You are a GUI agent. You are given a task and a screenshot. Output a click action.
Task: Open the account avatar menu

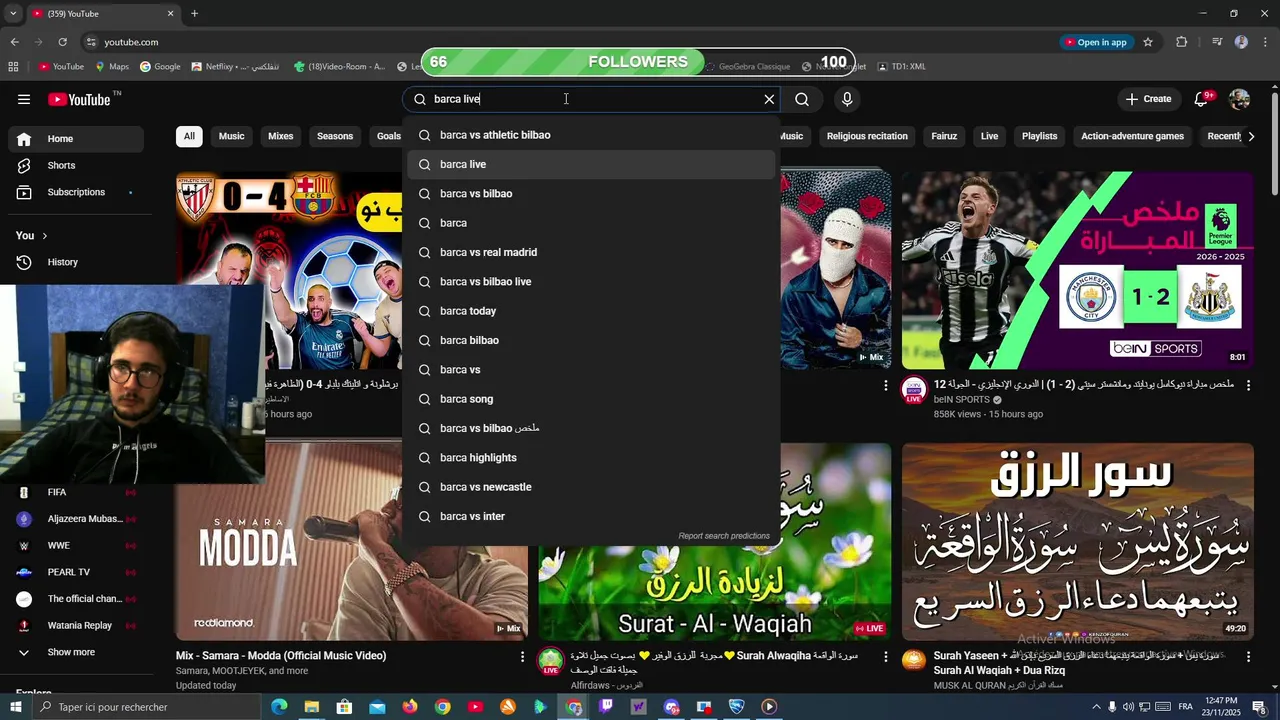(1239, 99)
